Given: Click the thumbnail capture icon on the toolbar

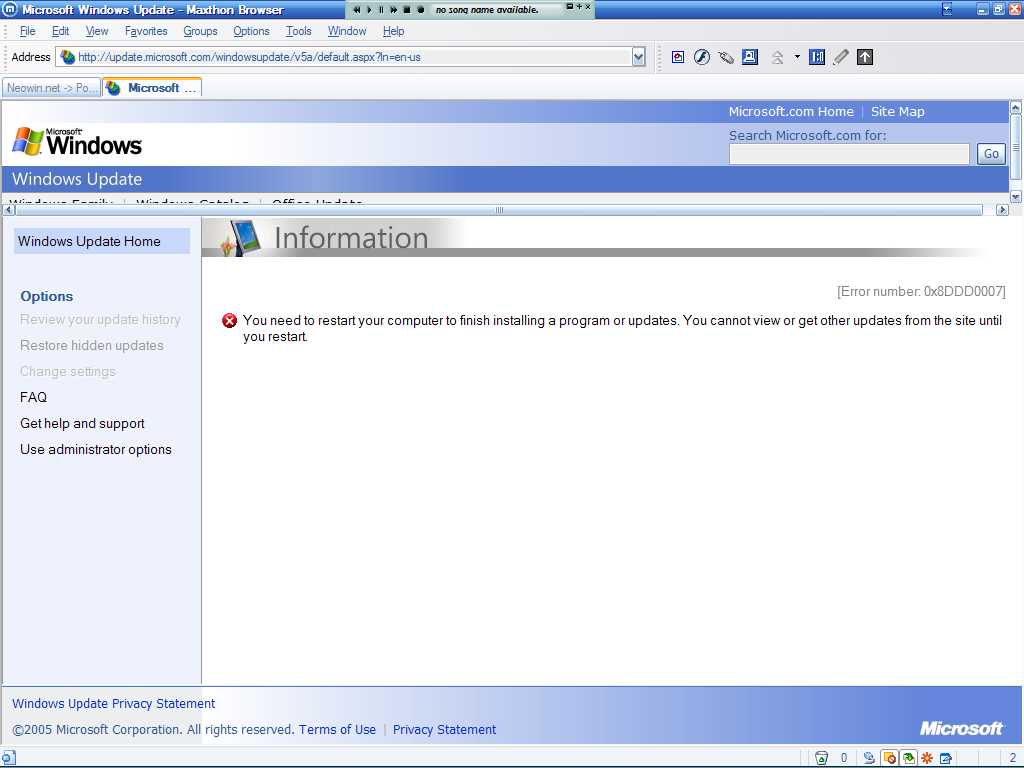Looking at the screenshot, I should click(x=750, y=57).
